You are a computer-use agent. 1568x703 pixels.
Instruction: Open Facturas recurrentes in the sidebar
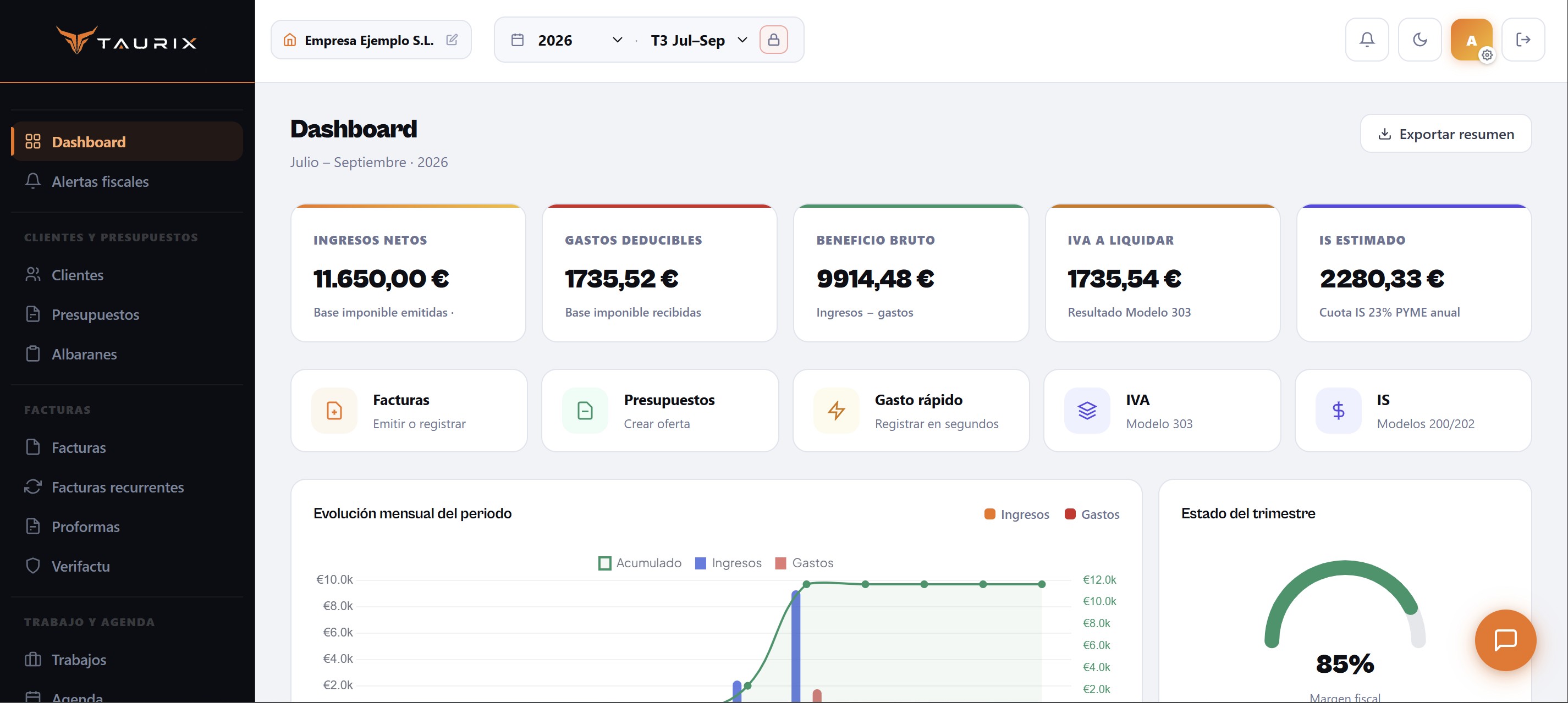127,487
